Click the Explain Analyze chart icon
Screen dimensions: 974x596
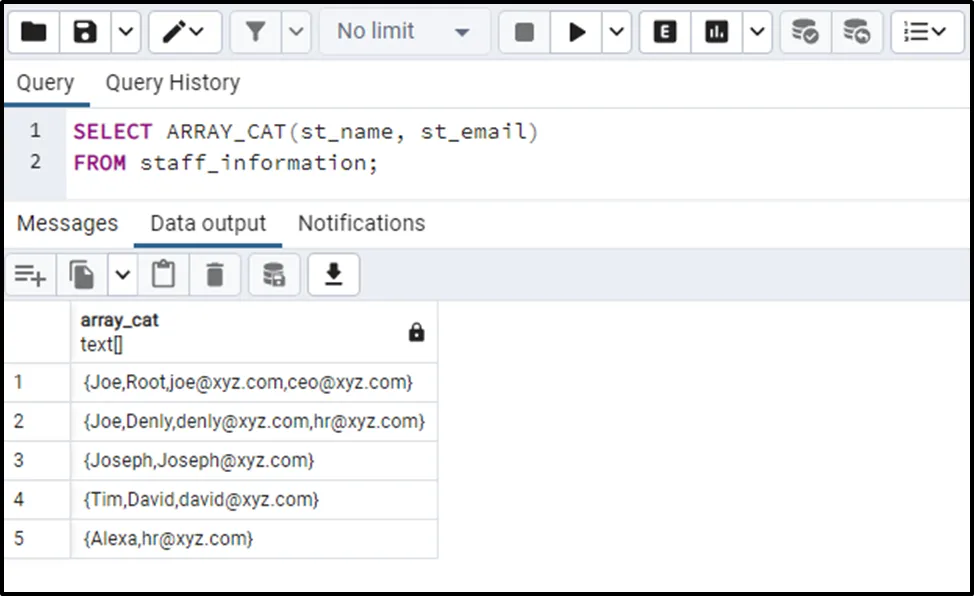(x=716, y=32)
